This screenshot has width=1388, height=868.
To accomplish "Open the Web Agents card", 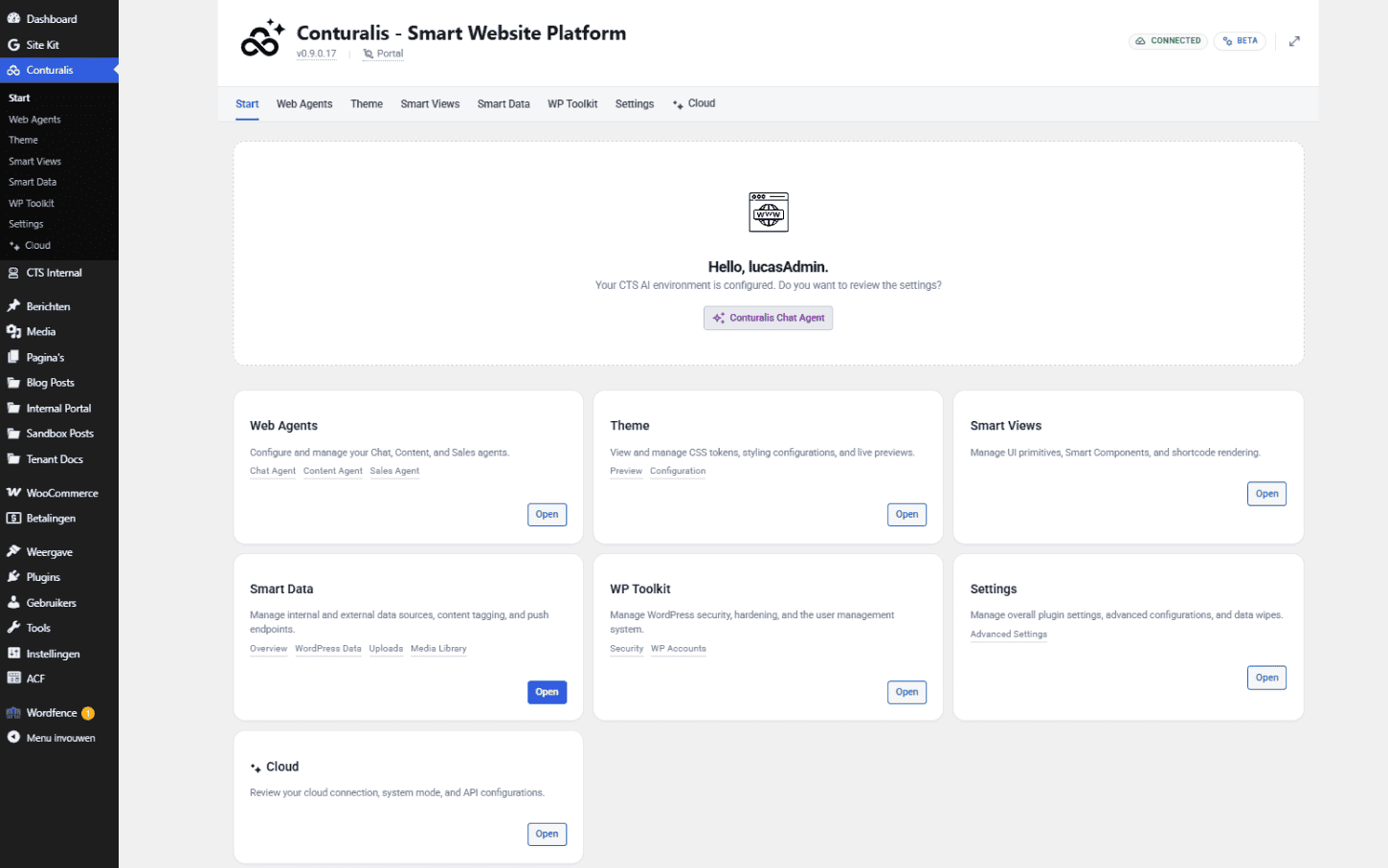I will coord(547,515).
